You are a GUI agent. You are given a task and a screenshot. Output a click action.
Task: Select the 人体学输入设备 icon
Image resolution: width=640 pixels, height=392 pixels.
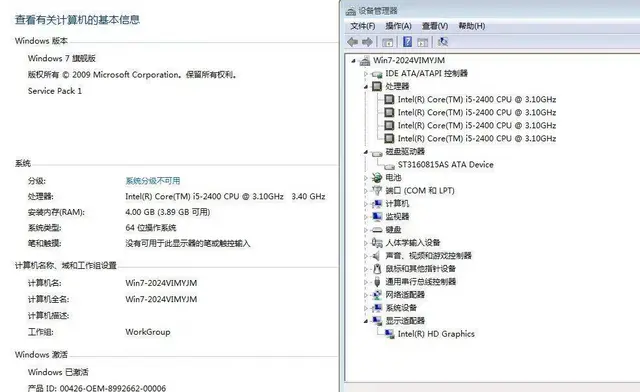[377, 243]
